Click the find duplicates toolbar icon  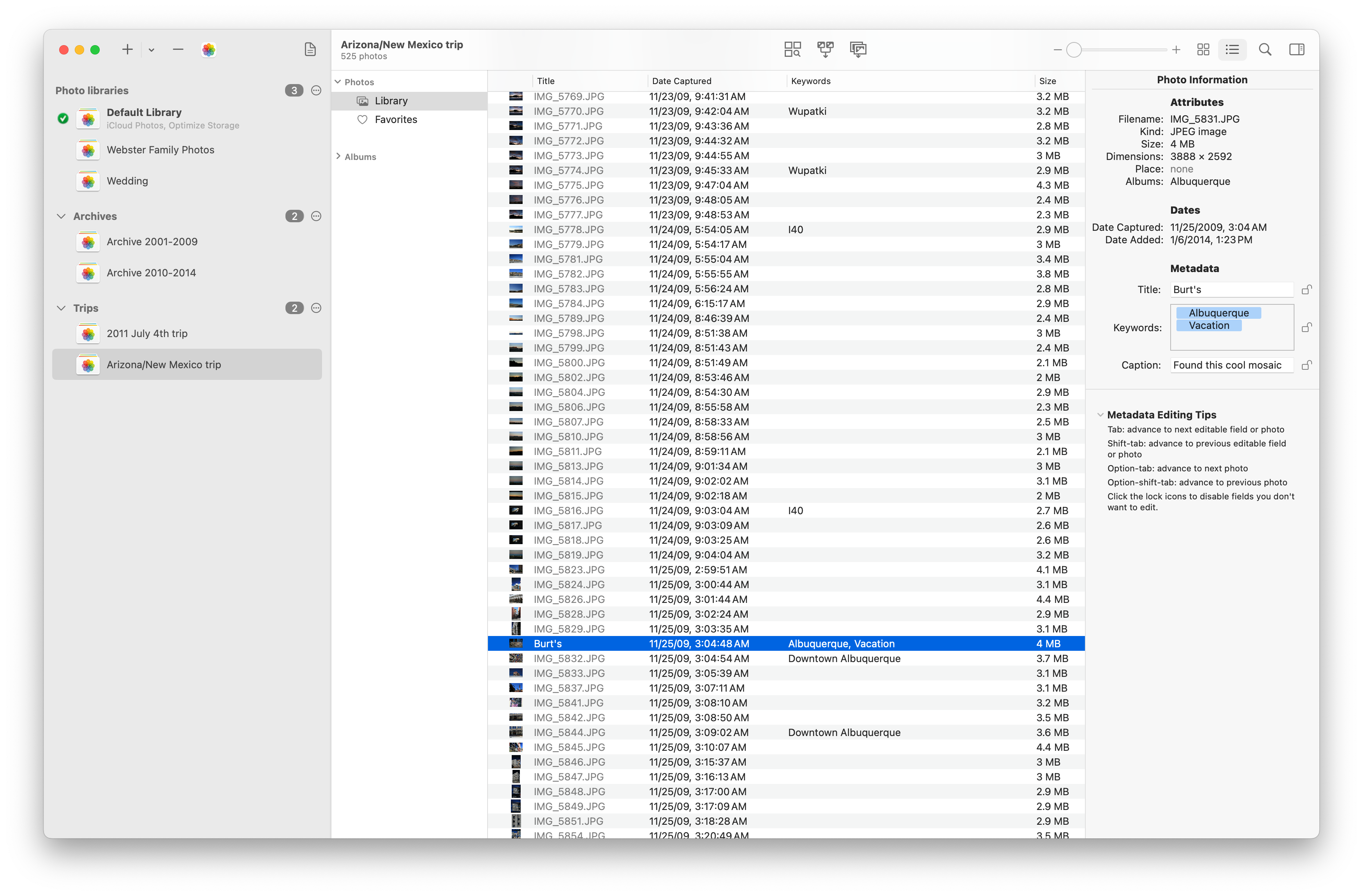pos(792,50)
